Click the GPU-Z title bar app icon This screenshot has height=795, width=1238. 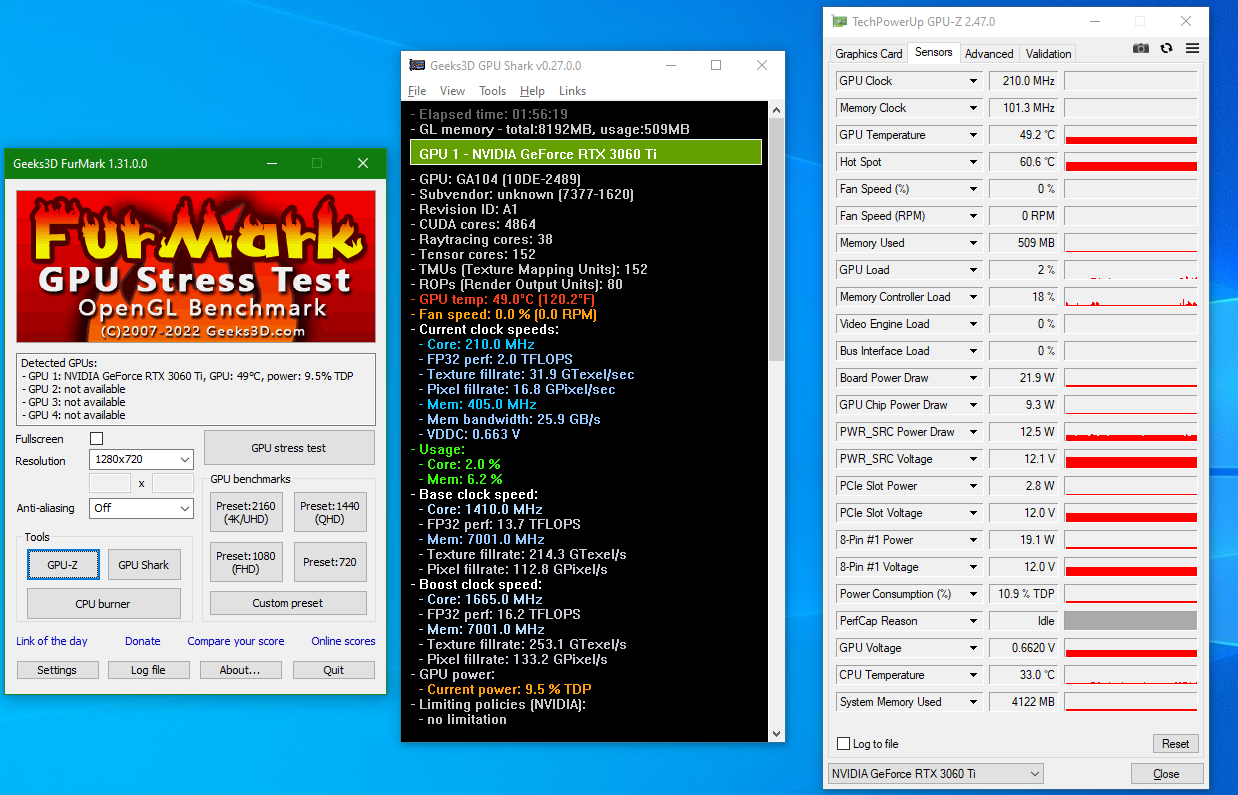pos(839,21)
